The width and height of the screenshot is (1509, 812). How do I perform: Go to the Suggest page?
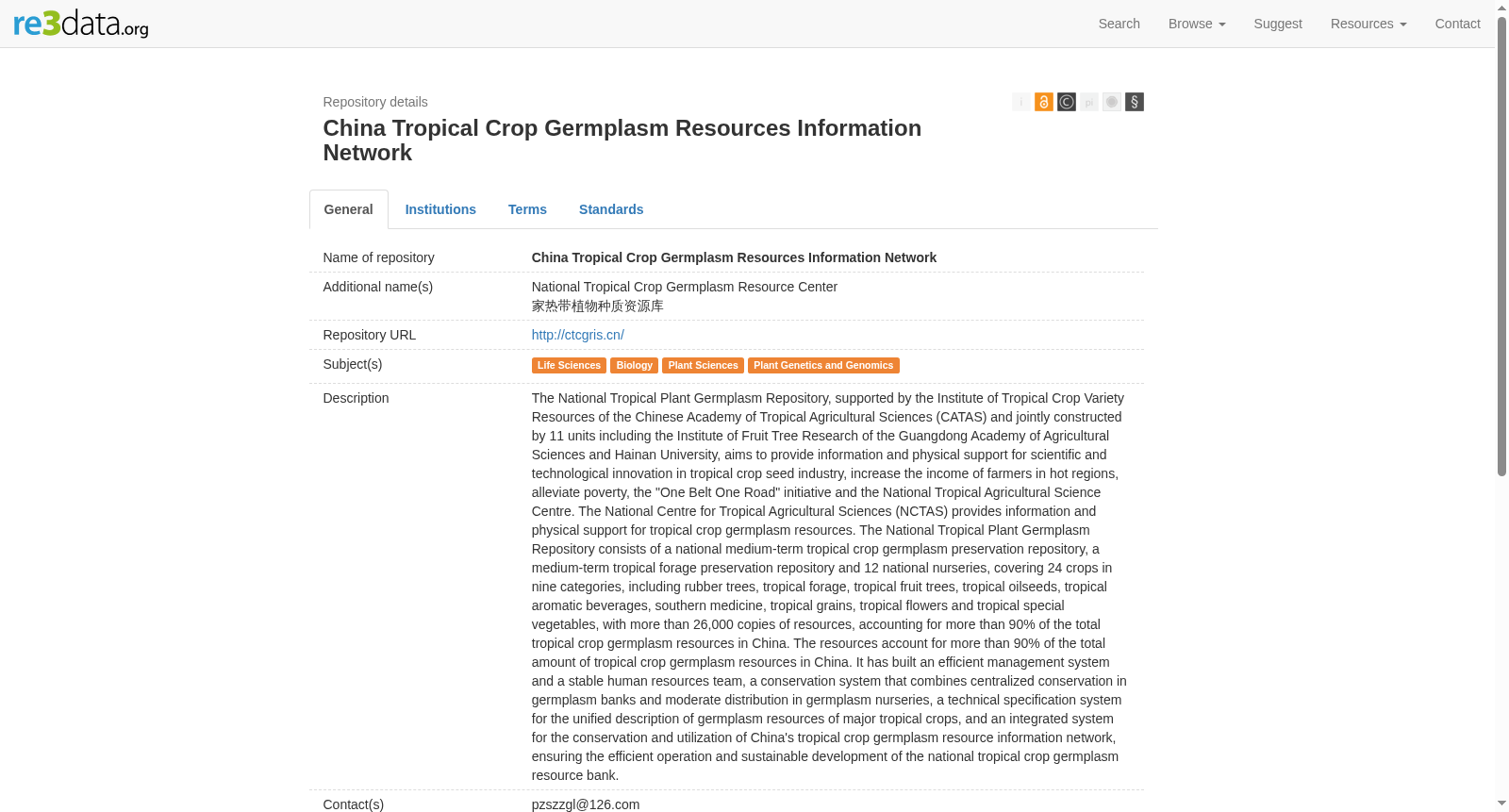tap(1277, 24)
